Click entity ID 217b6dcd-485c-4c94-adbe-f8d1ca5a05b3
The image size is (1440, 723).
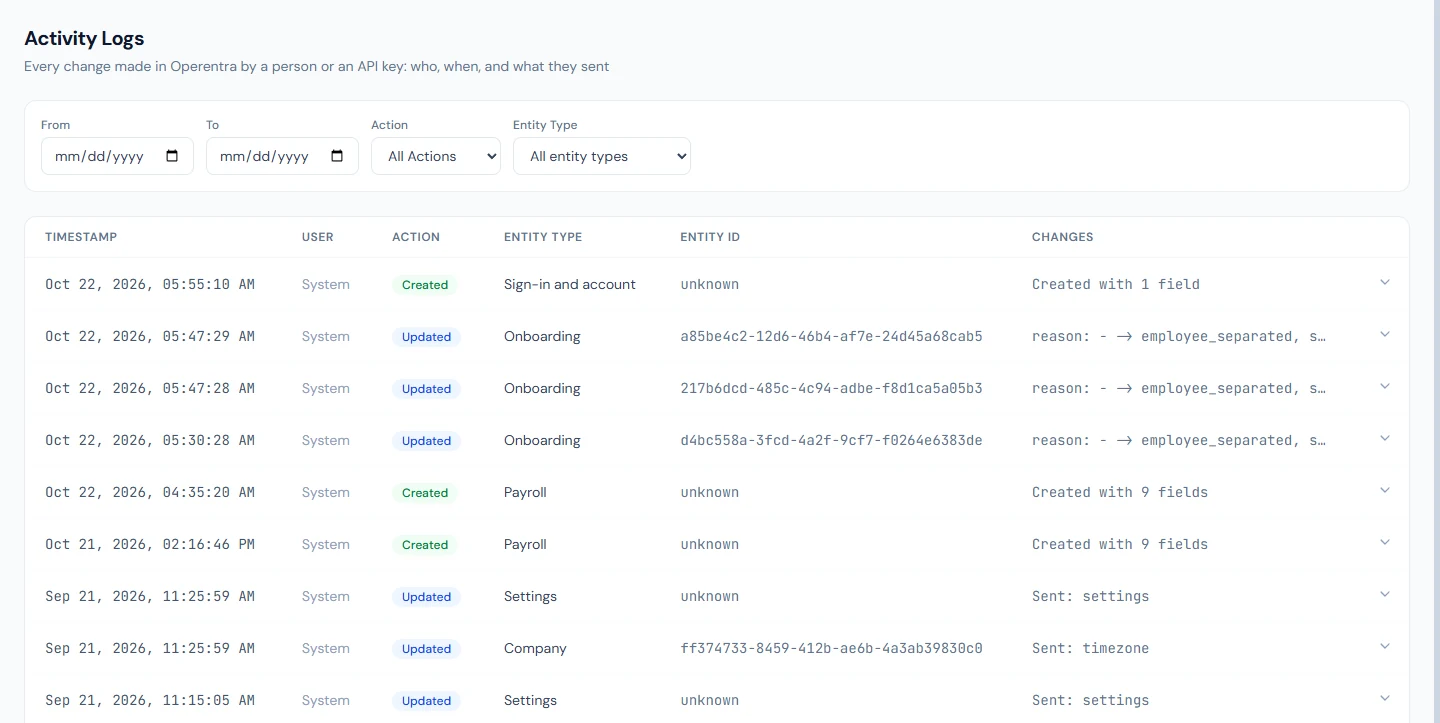click(831, 388)
